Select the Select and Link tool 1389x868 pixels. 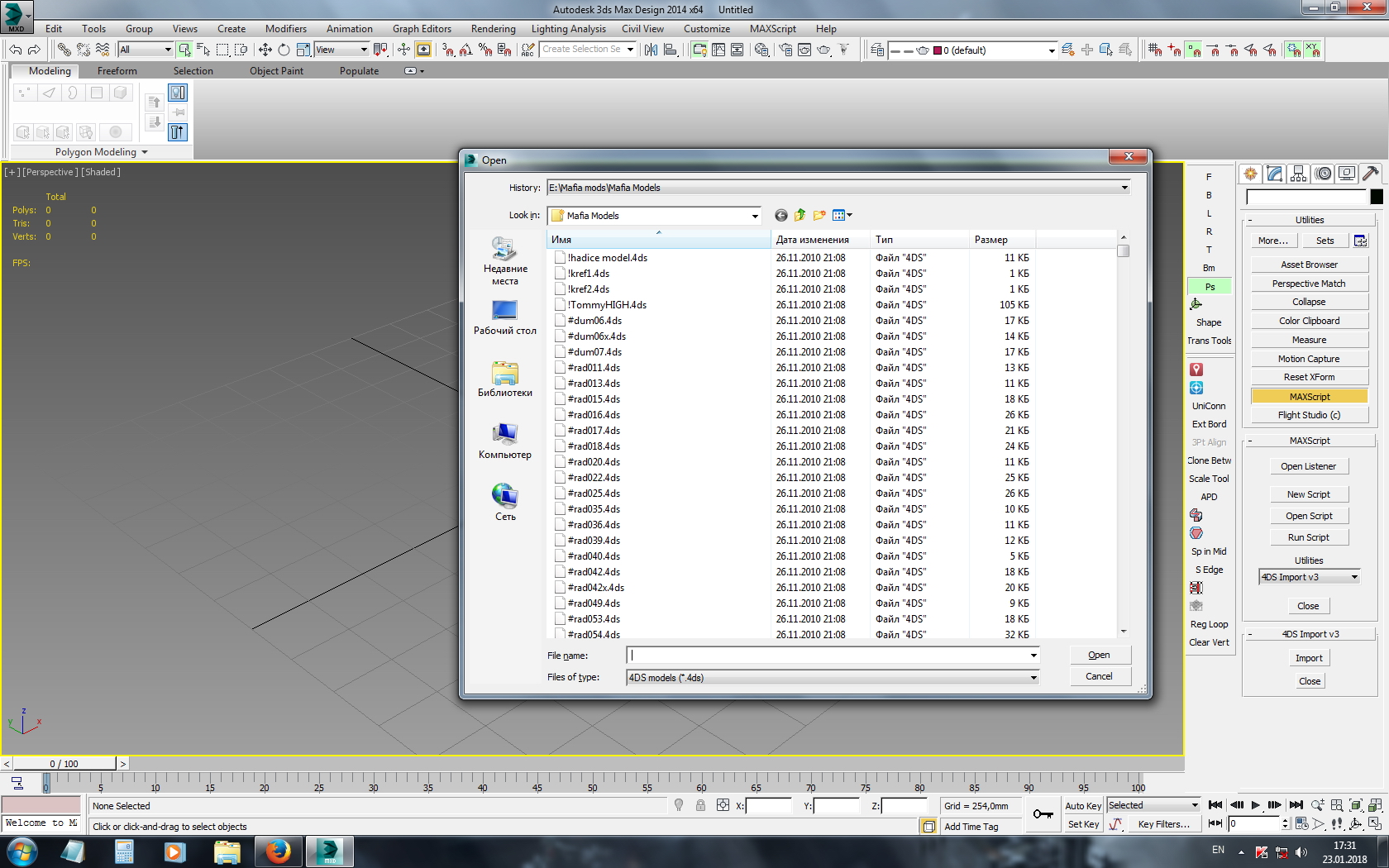[x=64, y=50]
